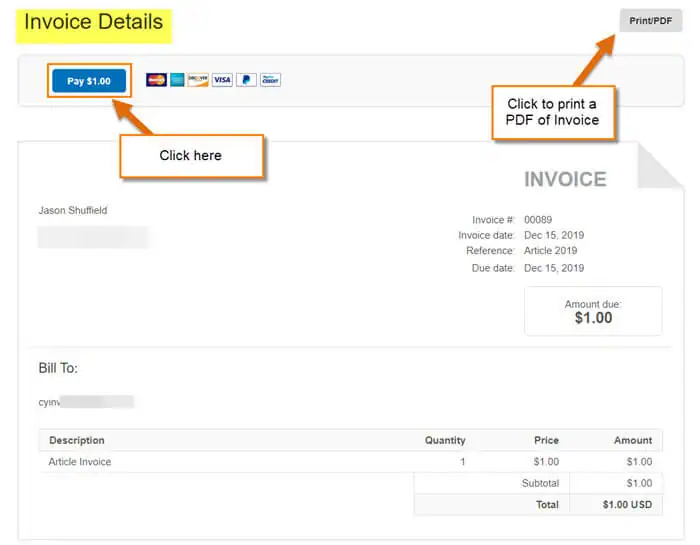Click the Invoice Details heading

94,22
